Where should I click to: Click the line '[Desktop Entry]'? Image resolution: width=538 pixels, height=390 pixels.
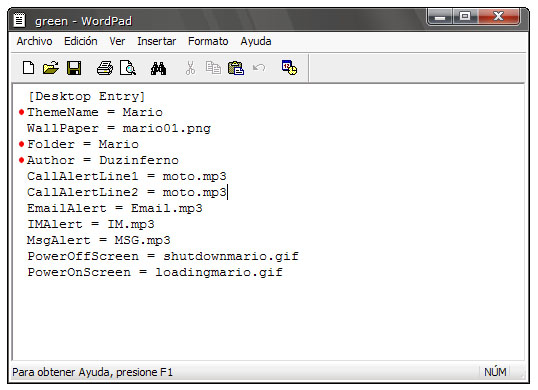[86, 96]
